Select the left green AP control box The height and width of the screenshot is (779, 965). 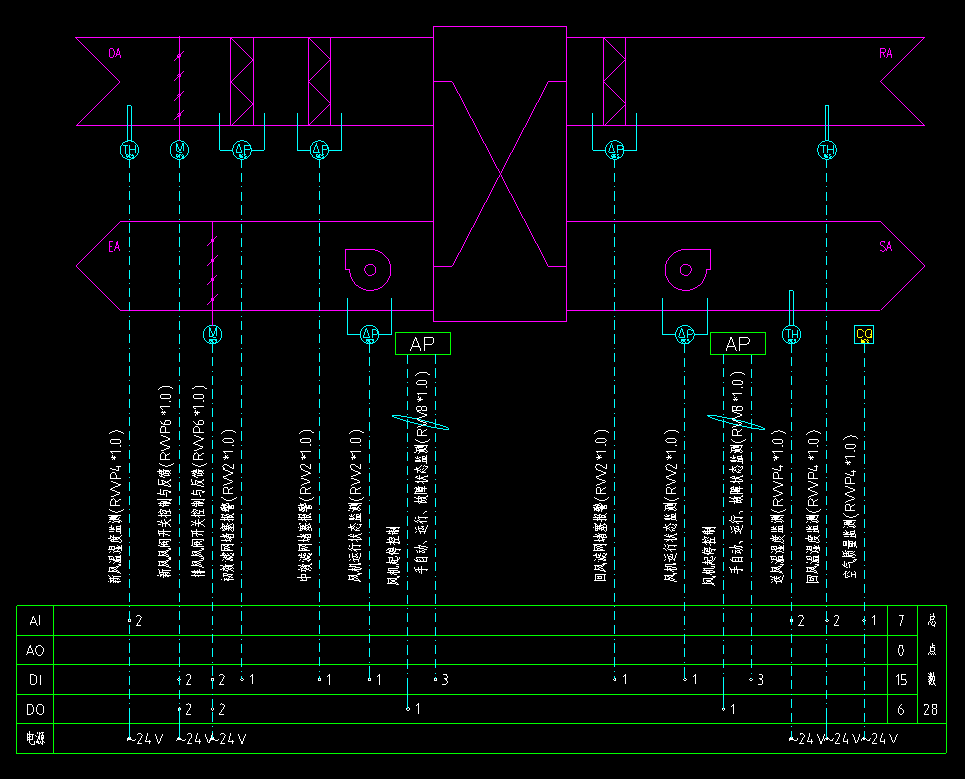[423, 344]
